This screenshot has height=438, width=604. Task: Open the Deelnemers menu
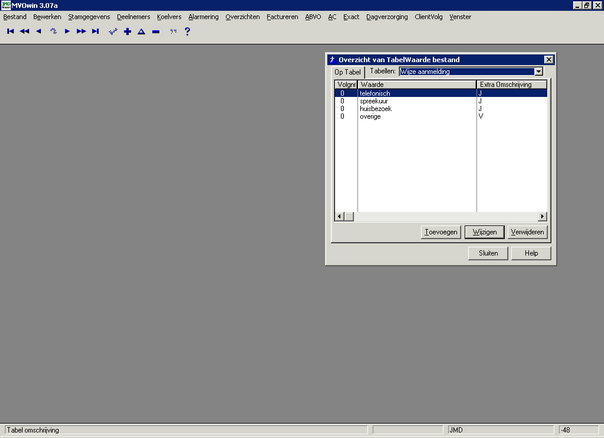(133, 17)
